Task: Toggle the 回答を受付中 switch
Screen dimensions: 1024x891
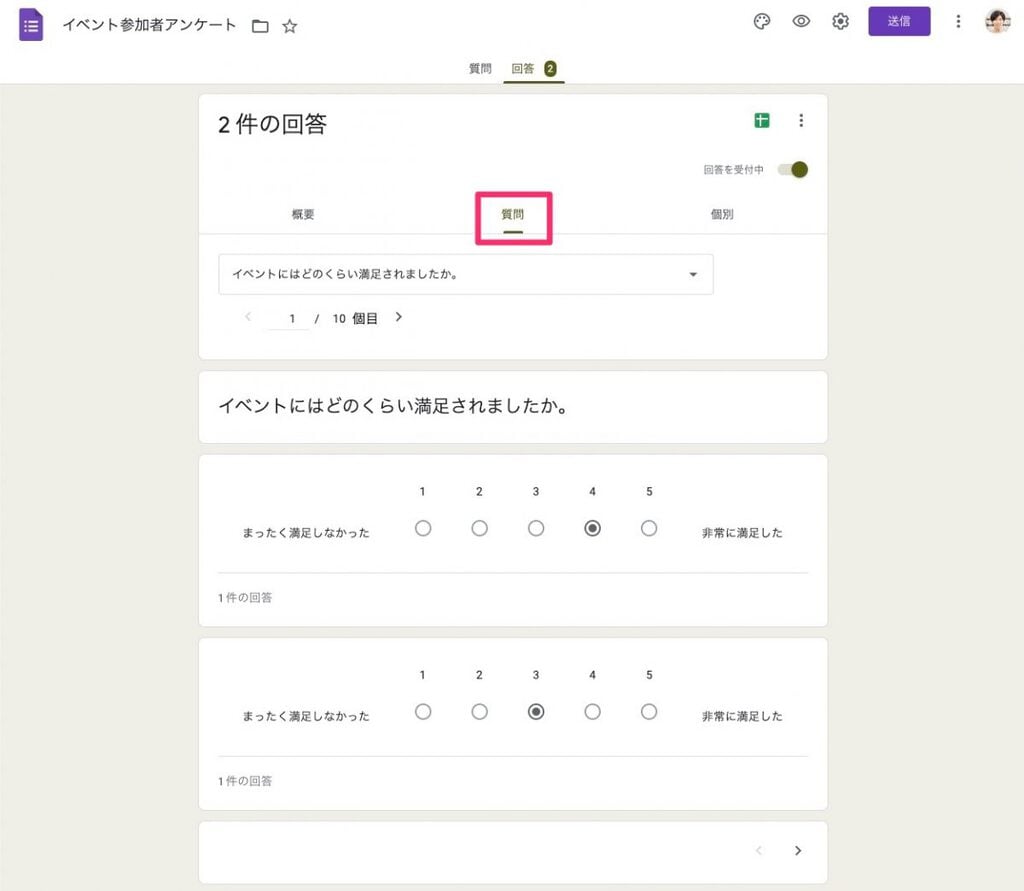Action: pyautogui.click(x=793, y=170)
